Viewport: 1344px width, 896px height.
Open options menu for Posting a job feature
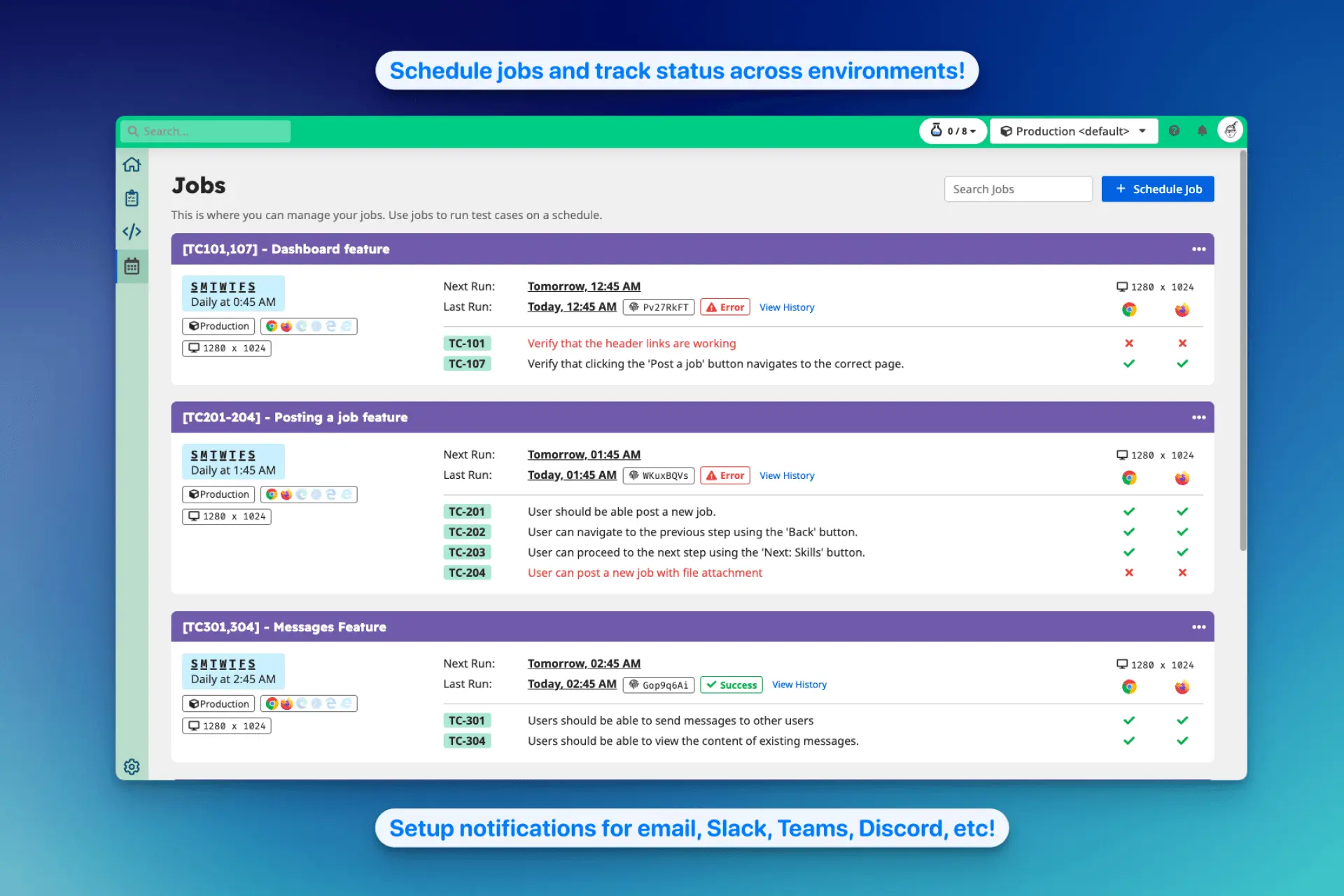click(x=1198, y=417)
